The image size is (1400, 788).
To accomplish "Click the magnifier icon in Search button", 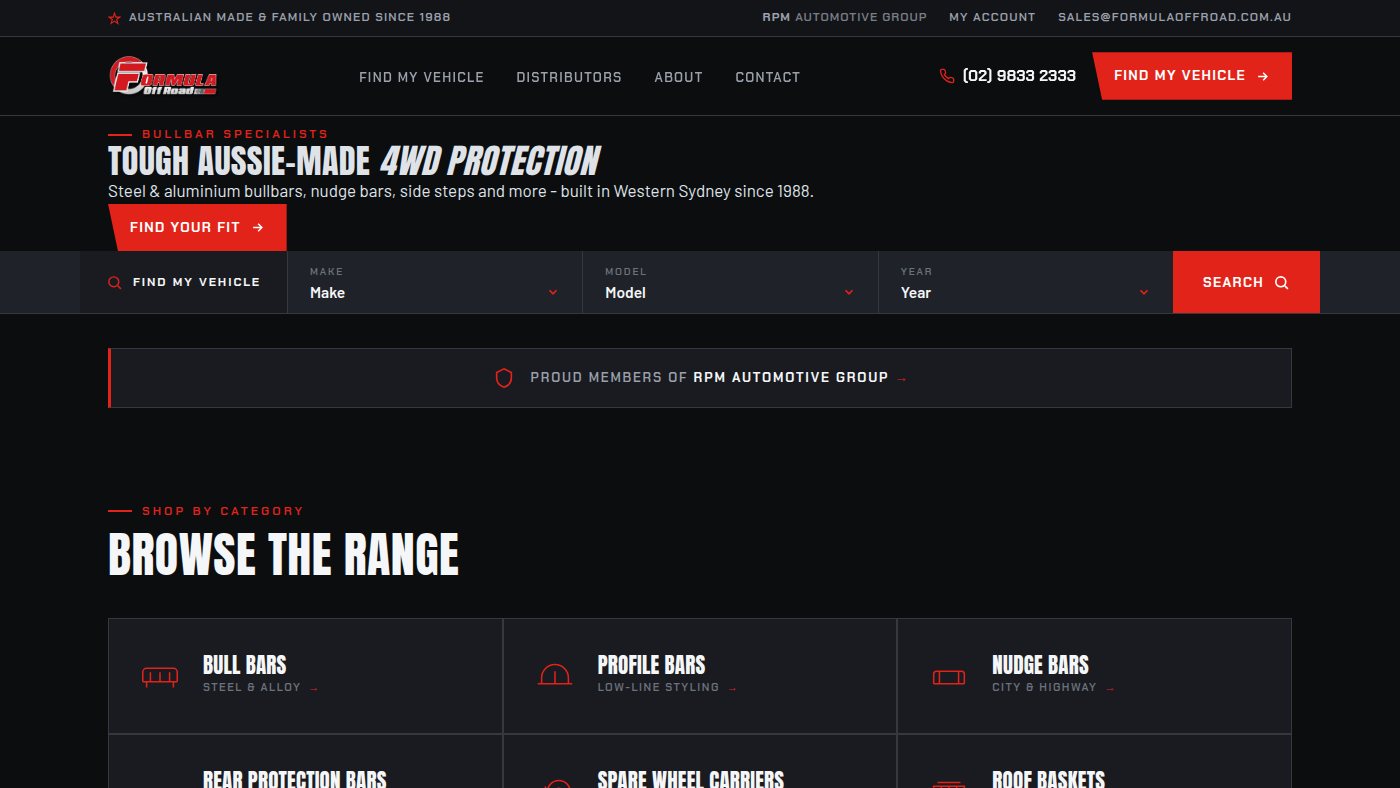I will tap(1282, 283).
